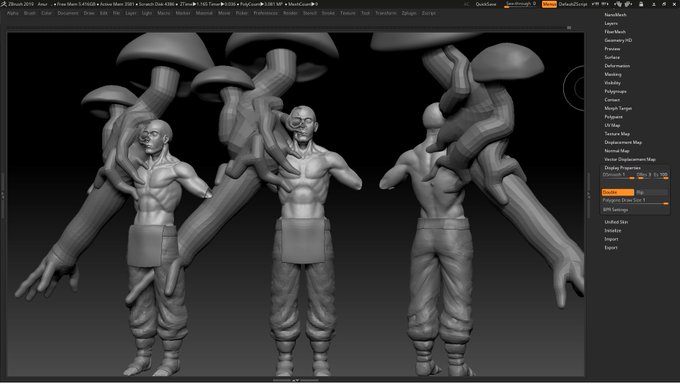Image resolution: width=680 pixels, height=384 pixels.
Task: Open BPR Settings in Display Properties
Action: pyautogui.click(x=615, y=210)
